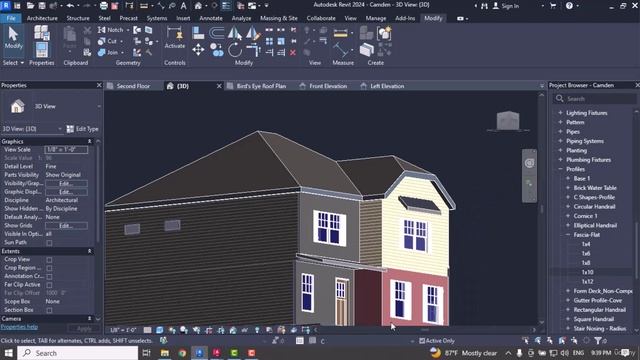The width and height of the screenshot is (640, 360).
Task: Click the Project Browser search field
Action: click(x=595, y=99)
